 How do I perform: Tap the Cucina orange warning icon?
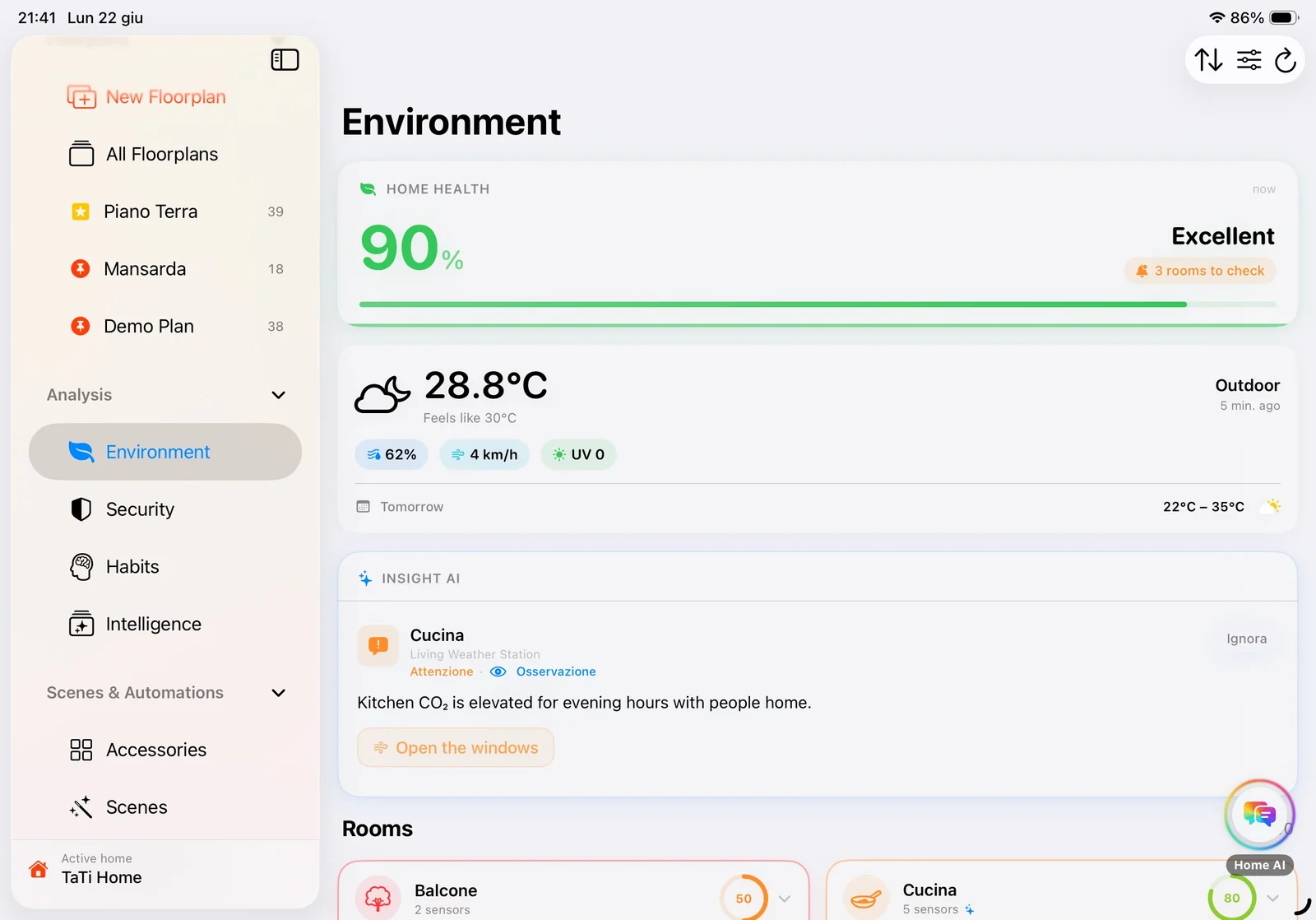click(x=378, y=646)
